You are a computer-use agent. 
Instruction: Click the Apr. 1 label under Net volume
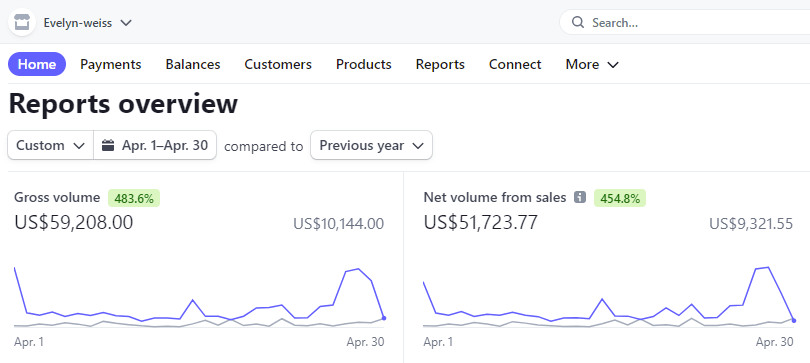click(x=438, y=342)
